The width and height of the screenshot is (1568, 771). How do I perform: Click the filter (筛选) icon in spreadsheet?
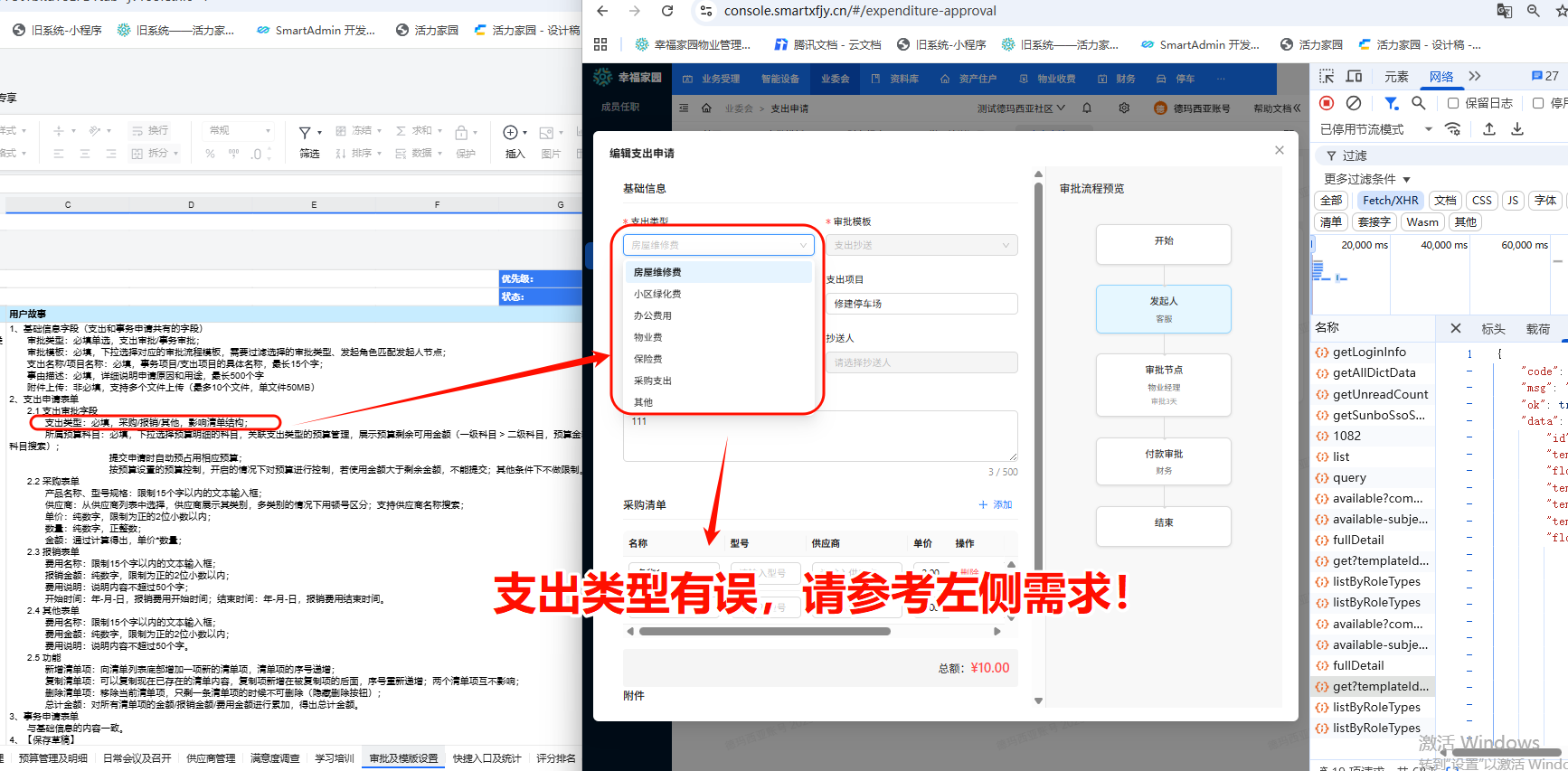(306, 132)
